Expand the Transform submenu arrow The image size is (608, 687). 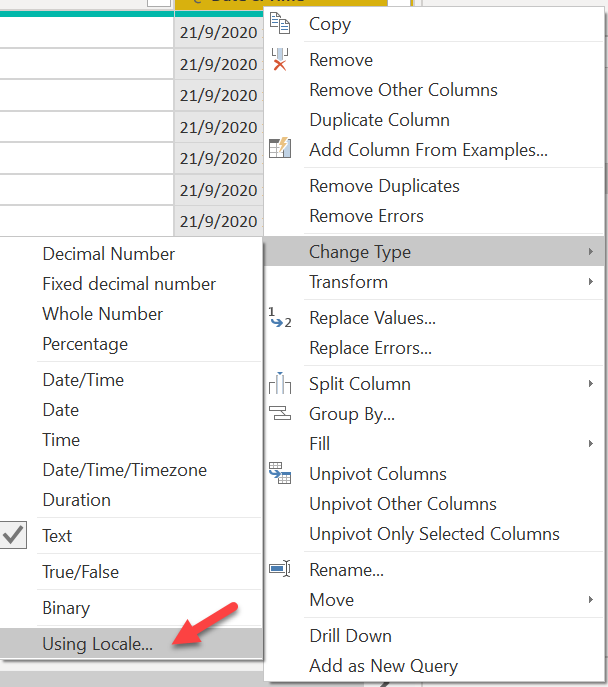pos(590,282)
